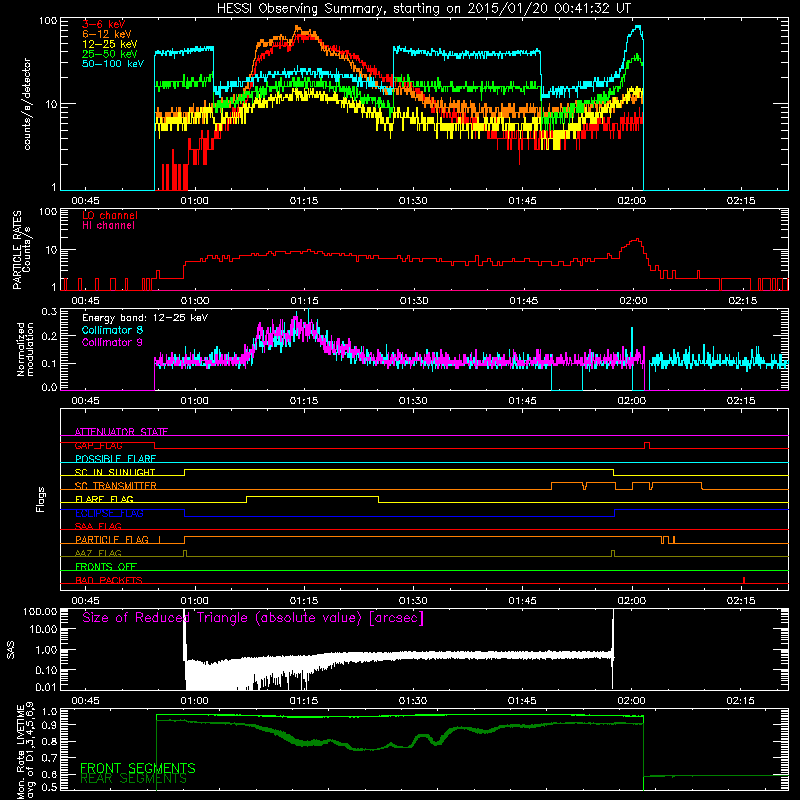Click the FLARE_FLAG label
The width and height of the screenshot is (800, 800).
pos(104,499)
